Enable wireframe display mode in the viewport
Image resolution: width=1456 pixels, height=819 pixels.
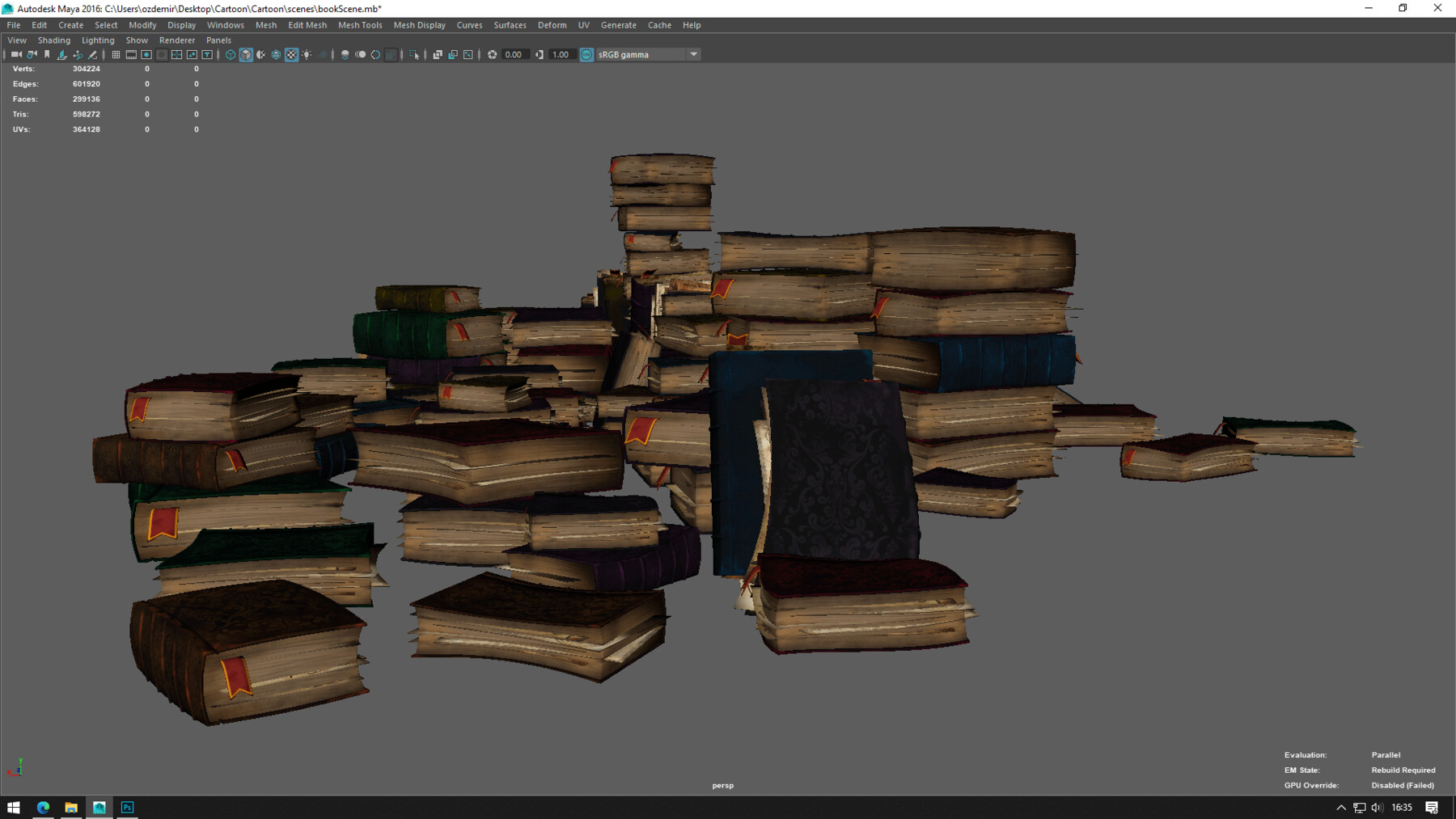click(231, 55)
